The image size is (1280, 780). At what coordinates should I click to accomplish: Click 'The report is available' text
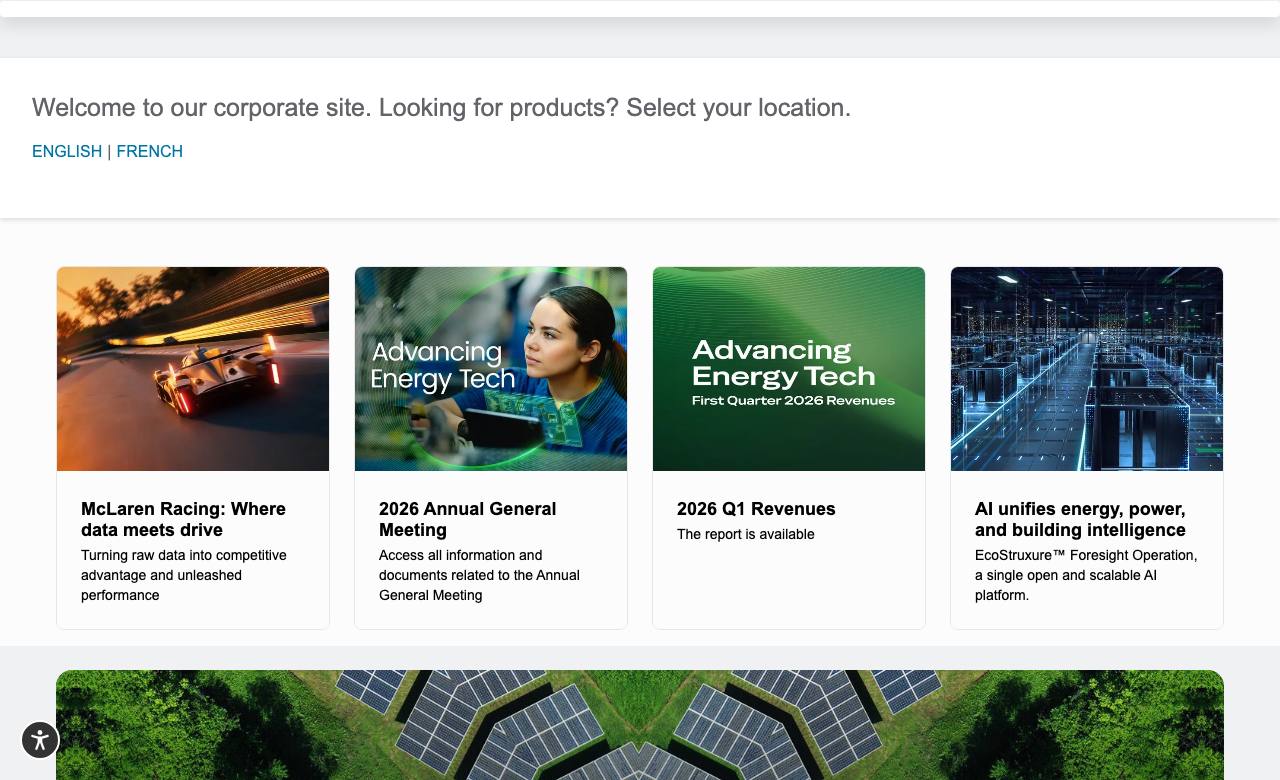pyautogui.click(x=746, y=534)
